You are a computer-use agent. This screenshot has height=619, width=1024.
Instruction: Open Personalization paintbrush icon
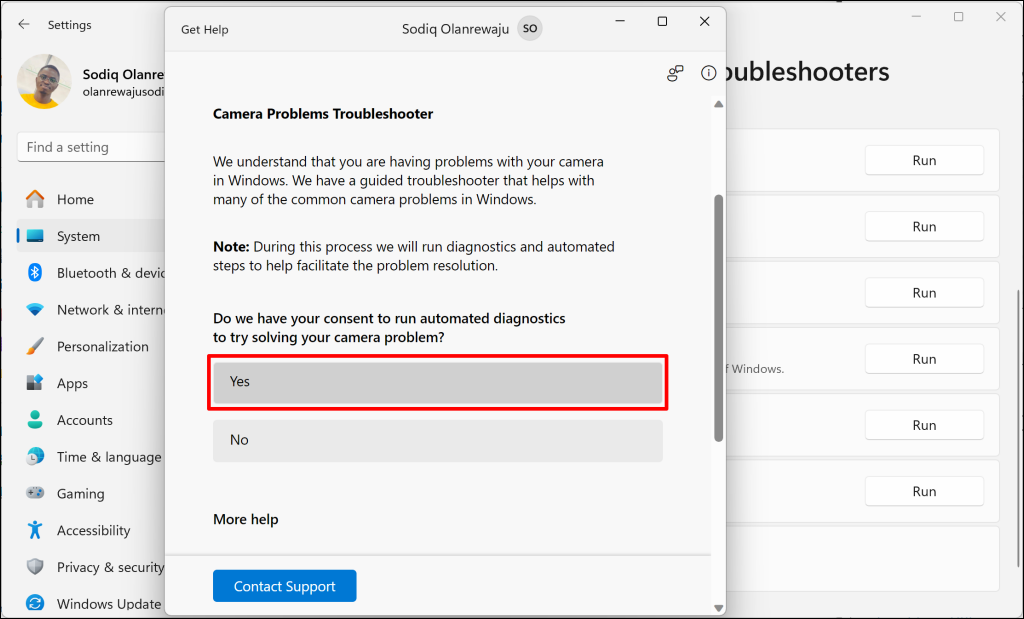[x=35, y=347]
